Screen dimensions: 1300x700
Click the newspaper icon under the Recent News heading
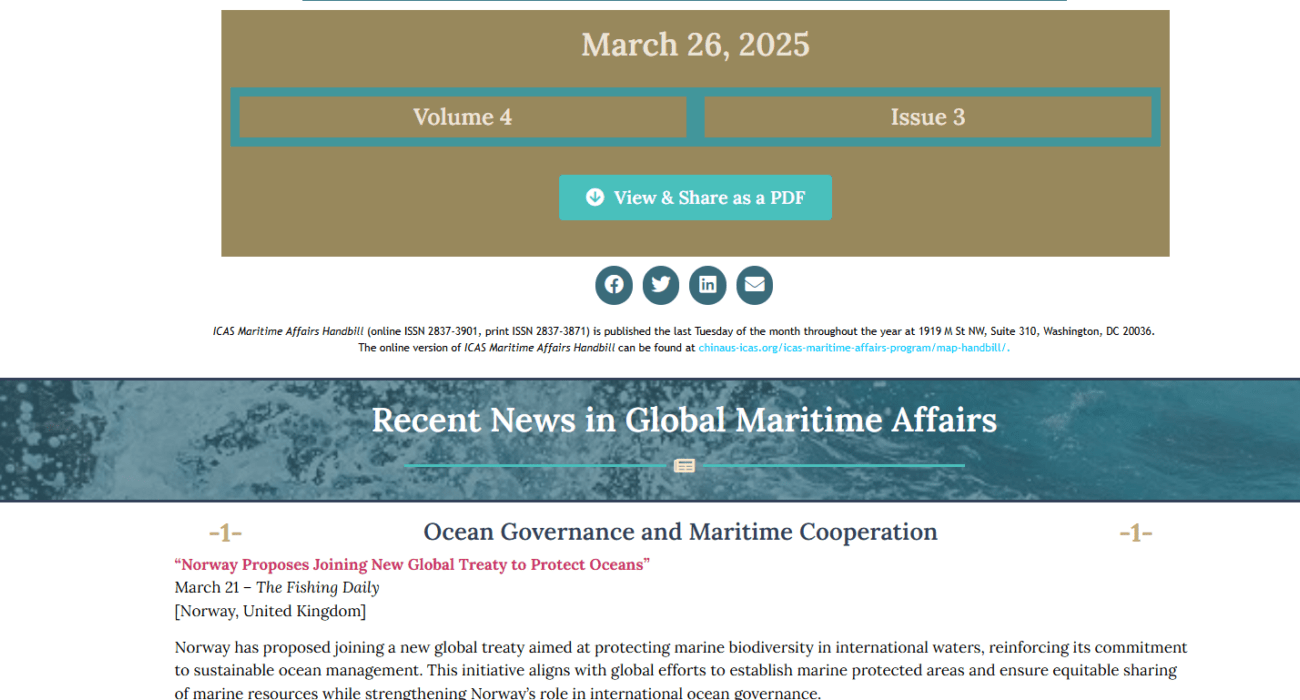click(x=684, y=466)
